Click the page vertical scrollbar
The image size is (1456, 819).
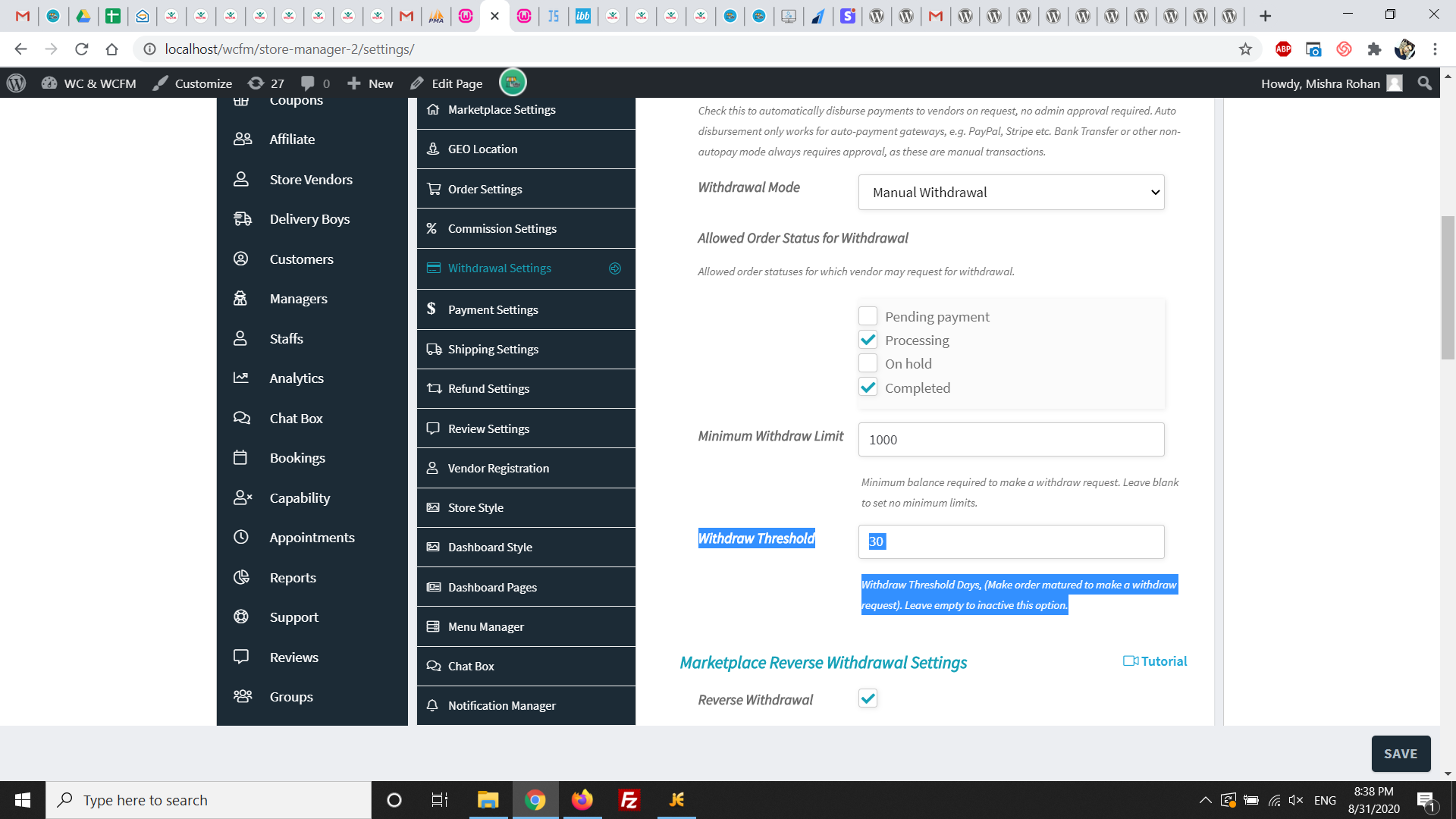[1448, 287]
